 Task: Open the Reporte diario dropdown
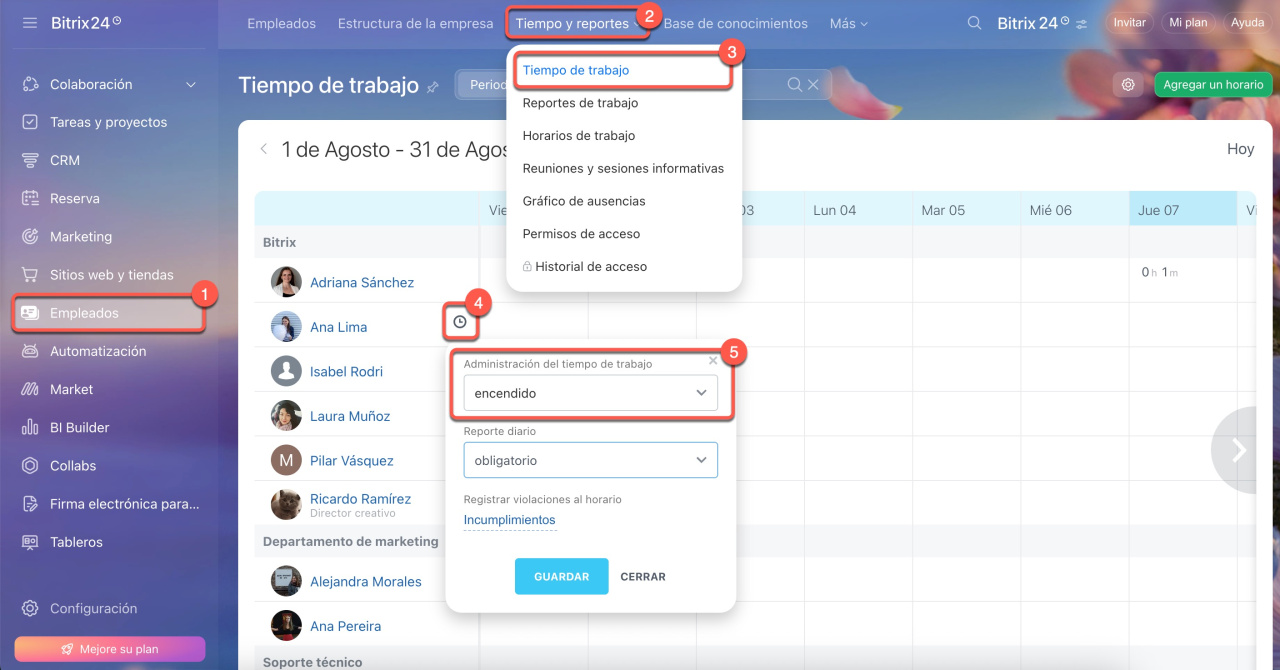[590, 460]
